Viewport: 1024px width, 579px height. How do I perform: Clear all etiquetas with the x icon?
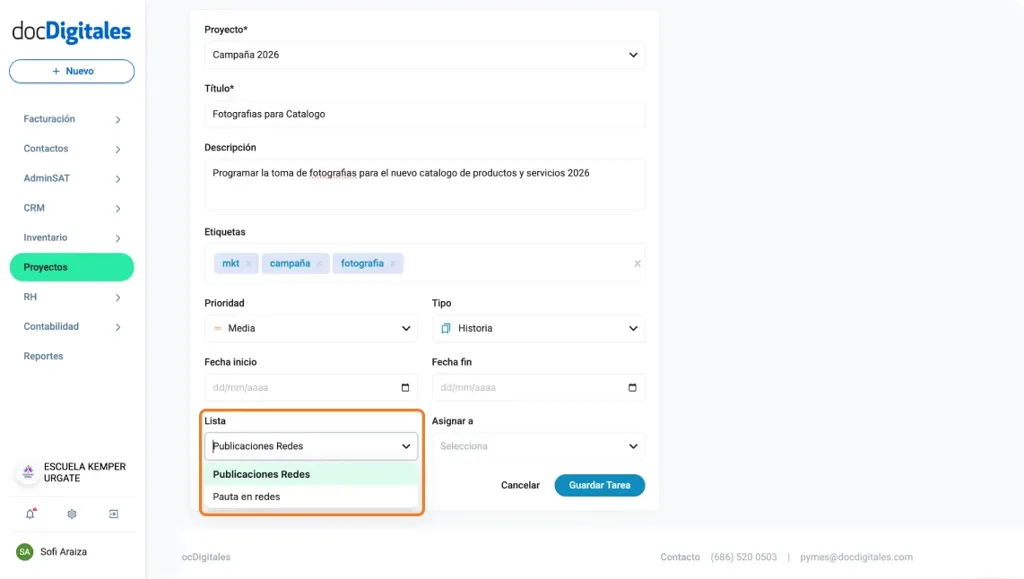pyautogui.click(x=637, y=263)
